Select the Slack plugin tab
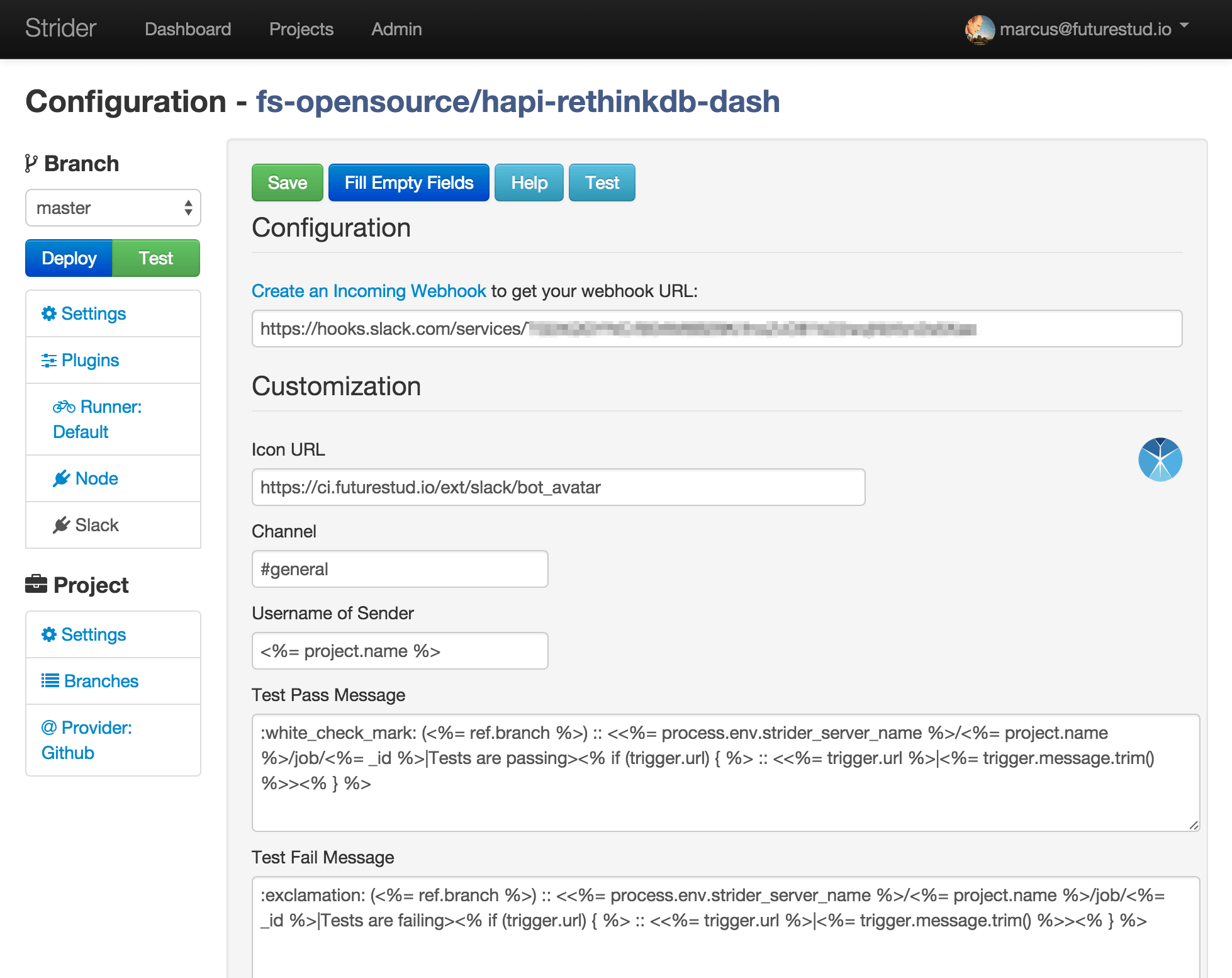 click(113, 525)
